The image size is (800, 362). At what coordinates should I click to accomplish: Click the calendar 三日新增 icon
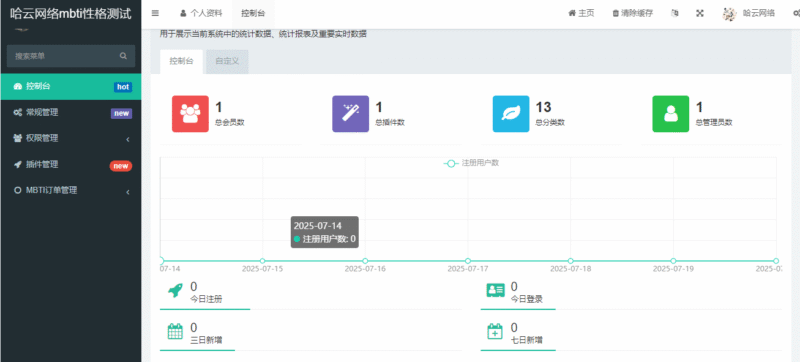click(x=175, y=332)
